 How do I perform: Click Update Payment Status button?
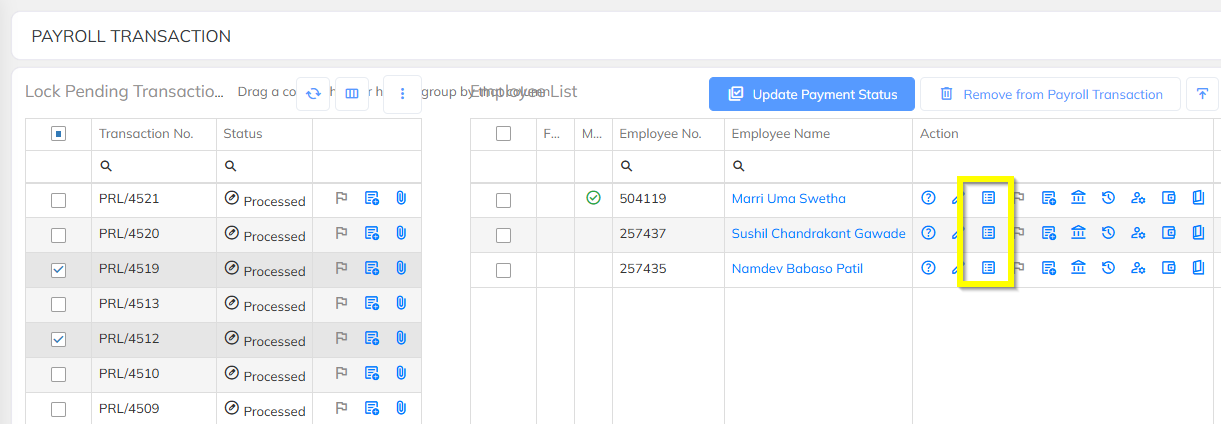tap(812, 94)
